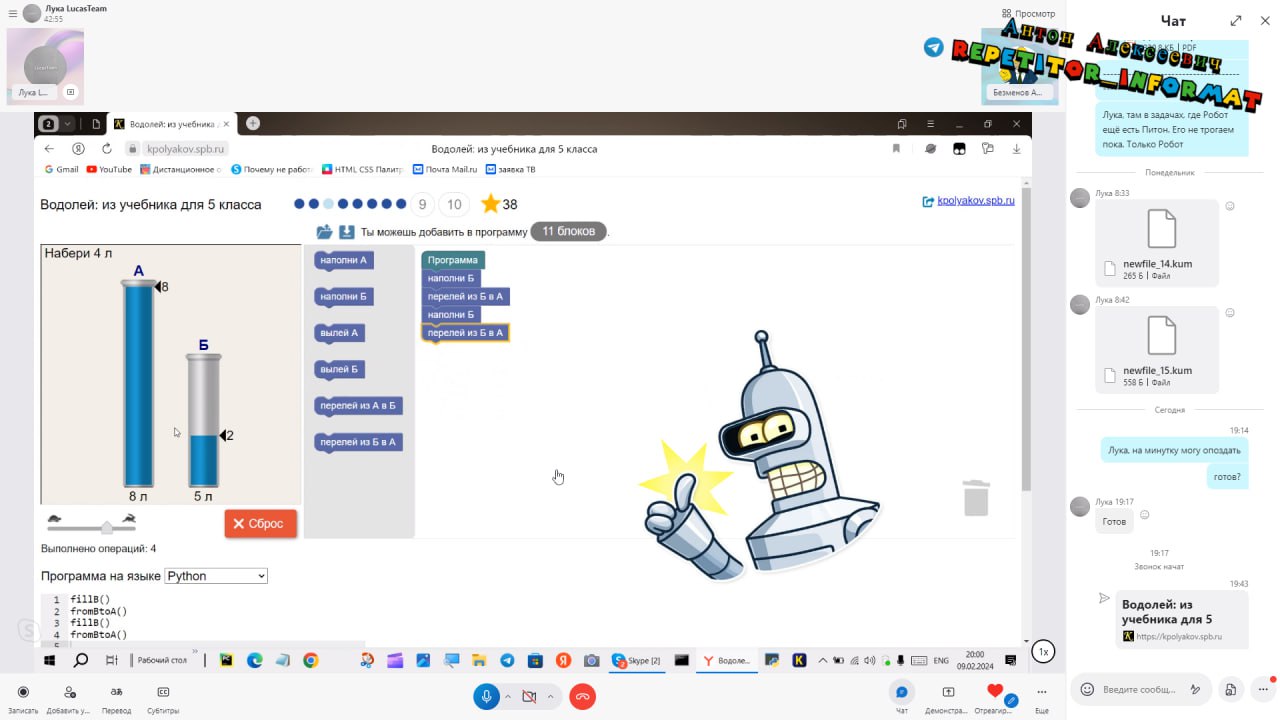Image resolution: width=1280 pixels, height=720 pixels.
Task: Open Windows Start menu
Action: (x=48, y=660)
